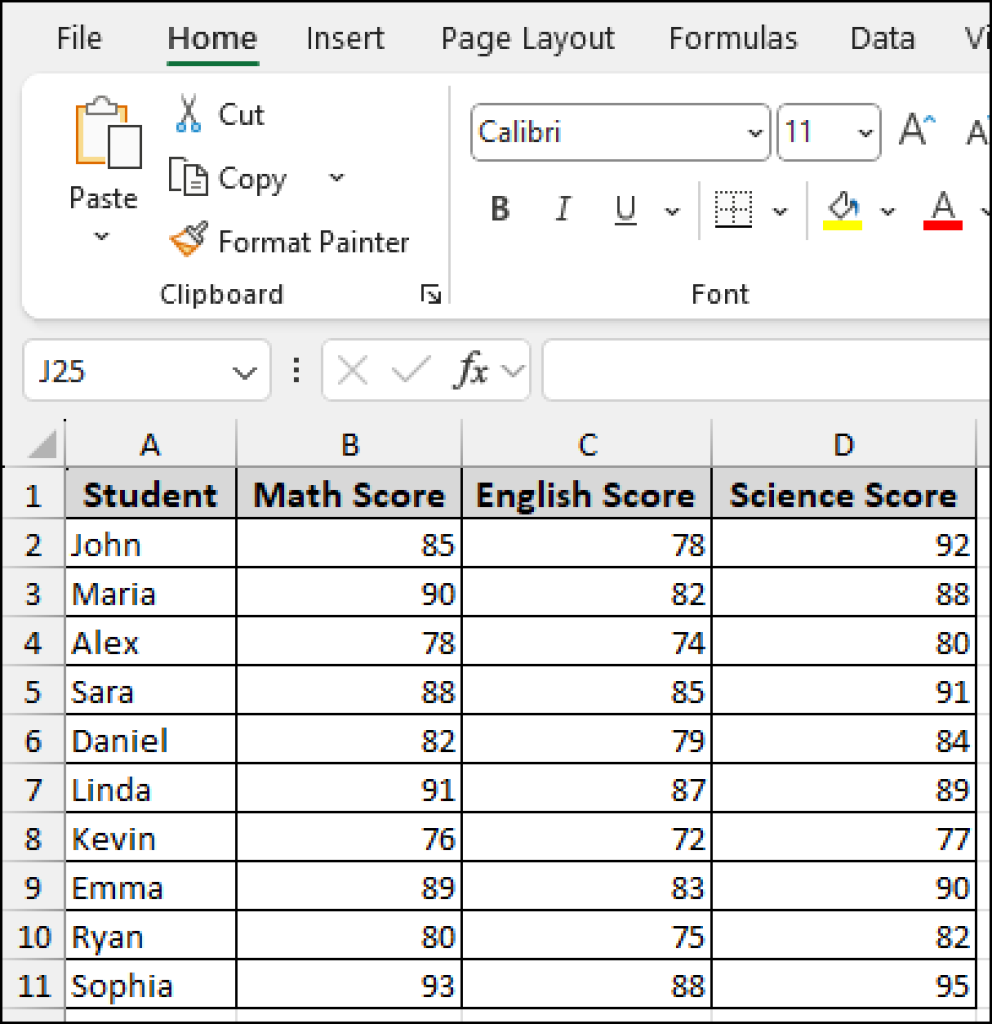
Task: Toggle underline formatting
Action: point(624,208)
